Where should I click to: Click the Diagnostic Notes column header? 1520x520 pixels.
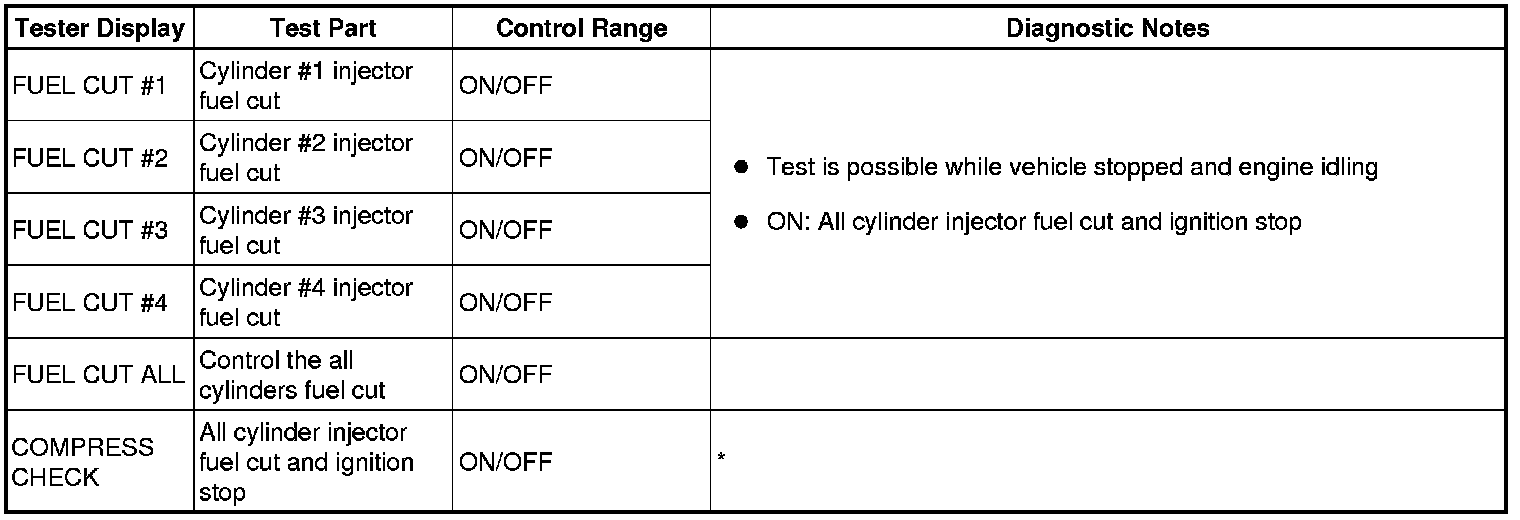coord(1107,29)
